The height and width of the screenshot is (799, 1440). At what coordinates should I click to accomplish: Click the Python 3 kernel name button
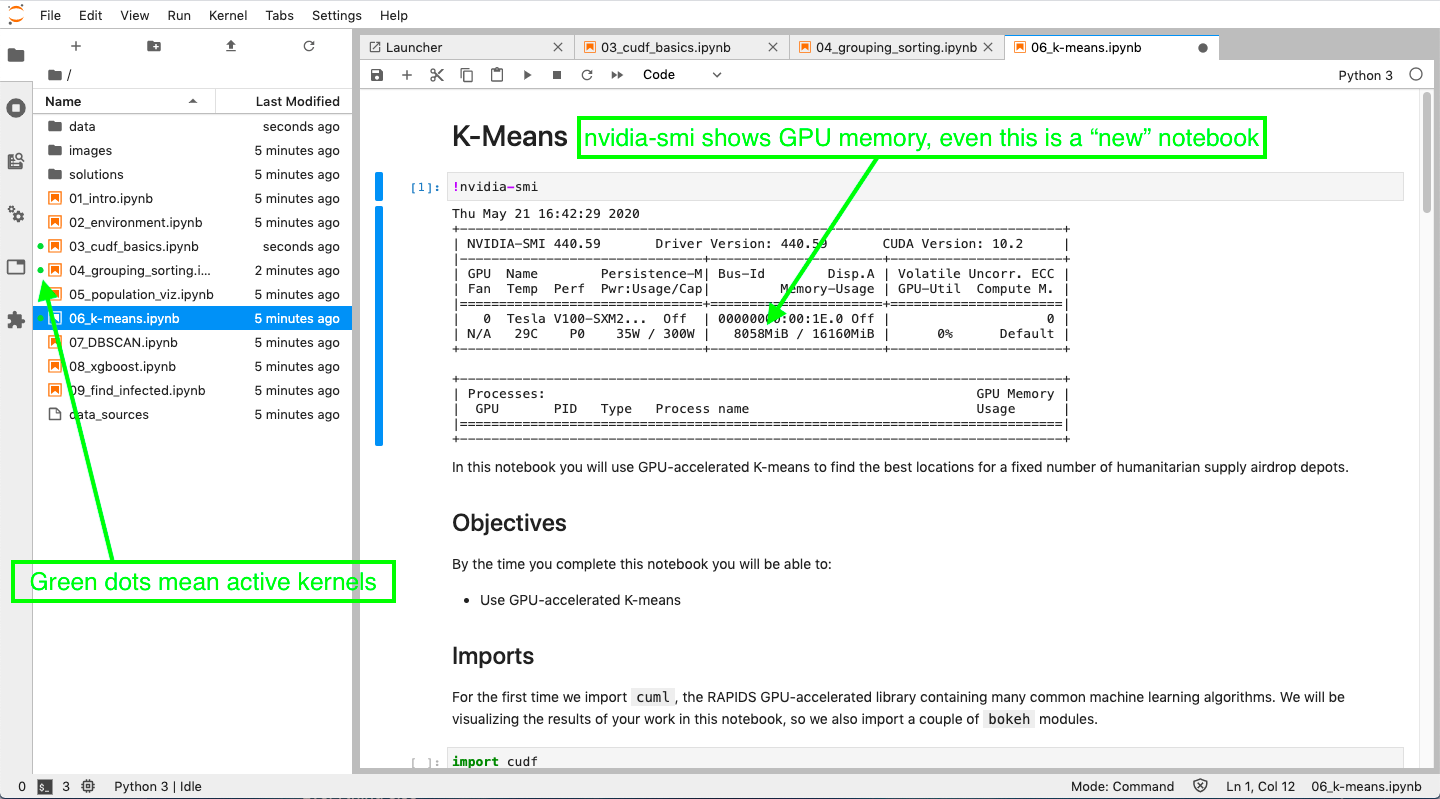tap(1364, 75)
